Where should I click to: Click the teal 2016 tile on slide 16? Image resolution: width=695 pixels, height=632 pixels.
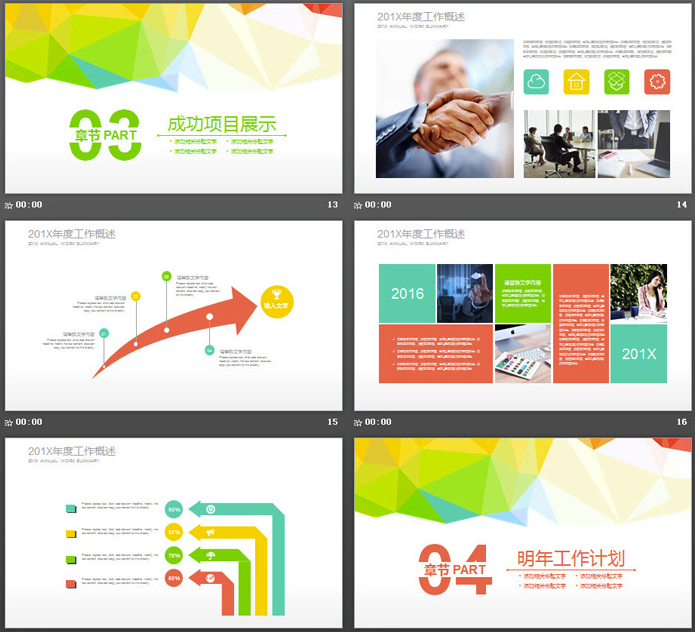[407, 293]
